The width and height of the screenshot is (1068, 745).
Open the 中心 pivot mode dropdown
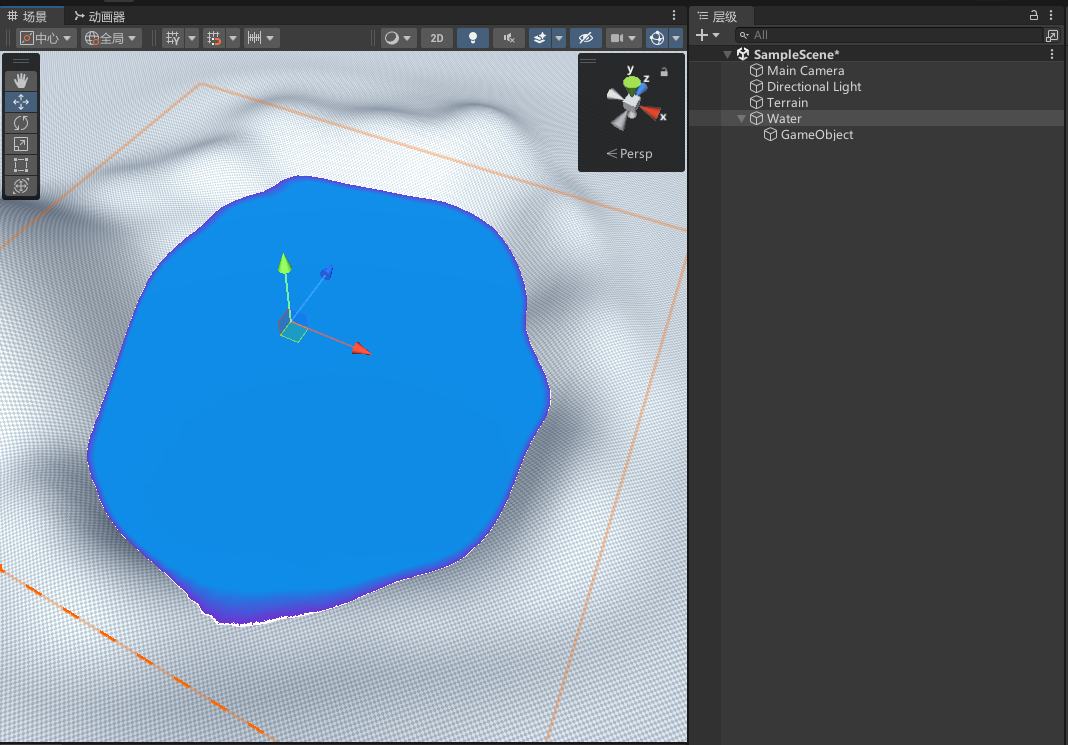(44, 37)
